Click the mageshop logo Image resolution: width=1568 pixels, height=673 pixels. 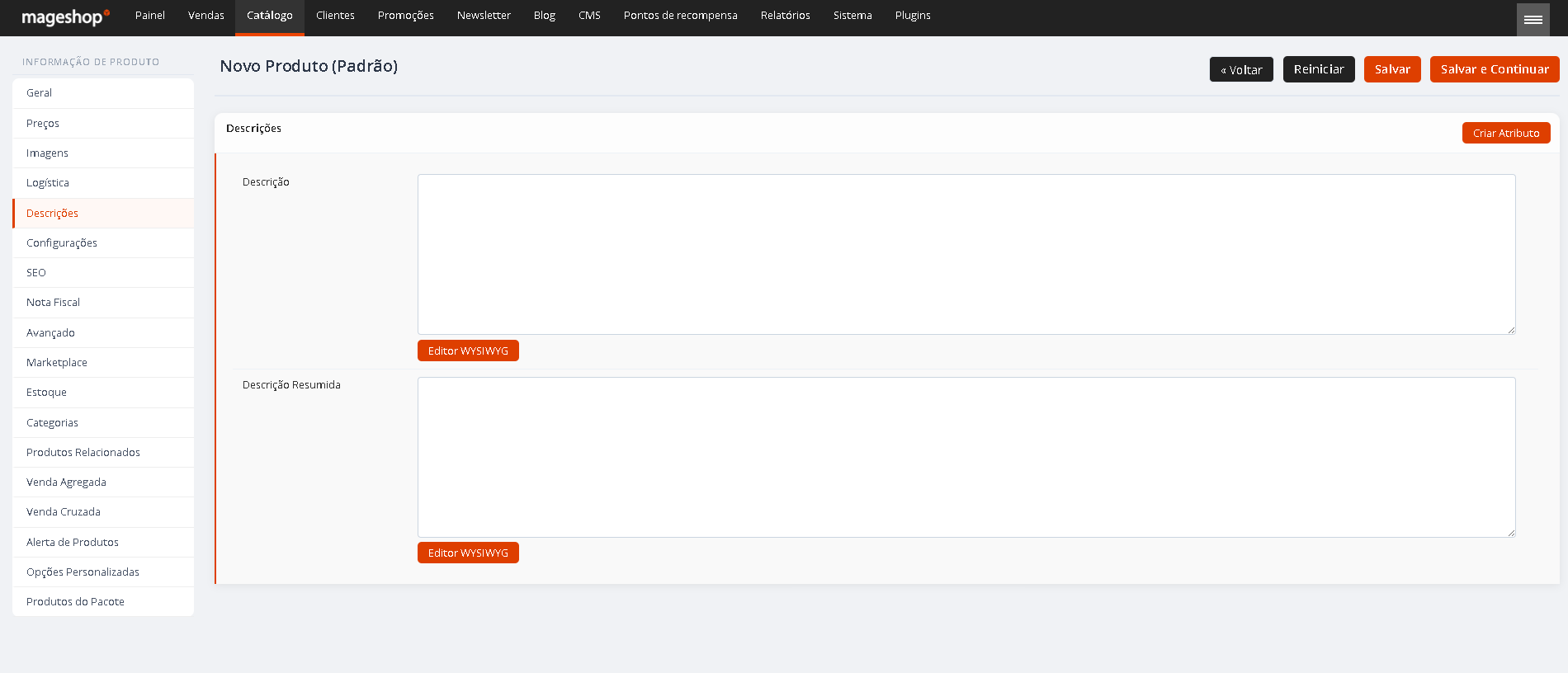(x=65, y=16)
